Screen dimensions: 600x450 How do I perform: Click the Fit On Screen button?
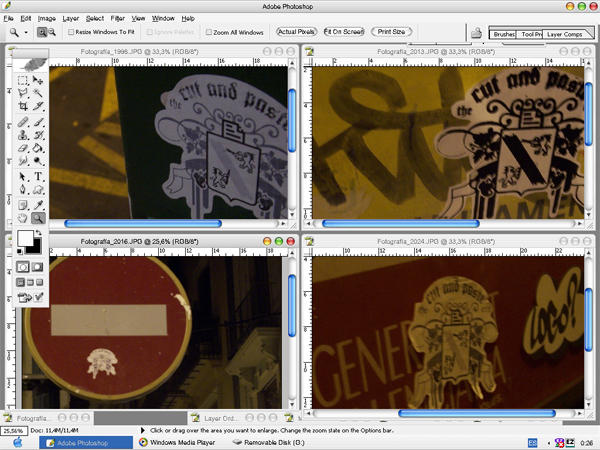click(x=344, y=32)
